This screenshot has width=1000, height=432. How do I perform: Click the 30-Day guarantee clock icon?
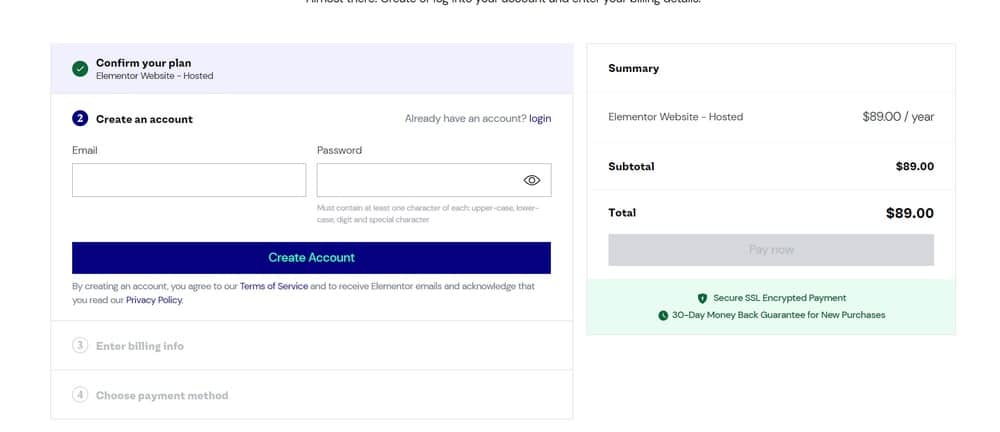point(663,315)
